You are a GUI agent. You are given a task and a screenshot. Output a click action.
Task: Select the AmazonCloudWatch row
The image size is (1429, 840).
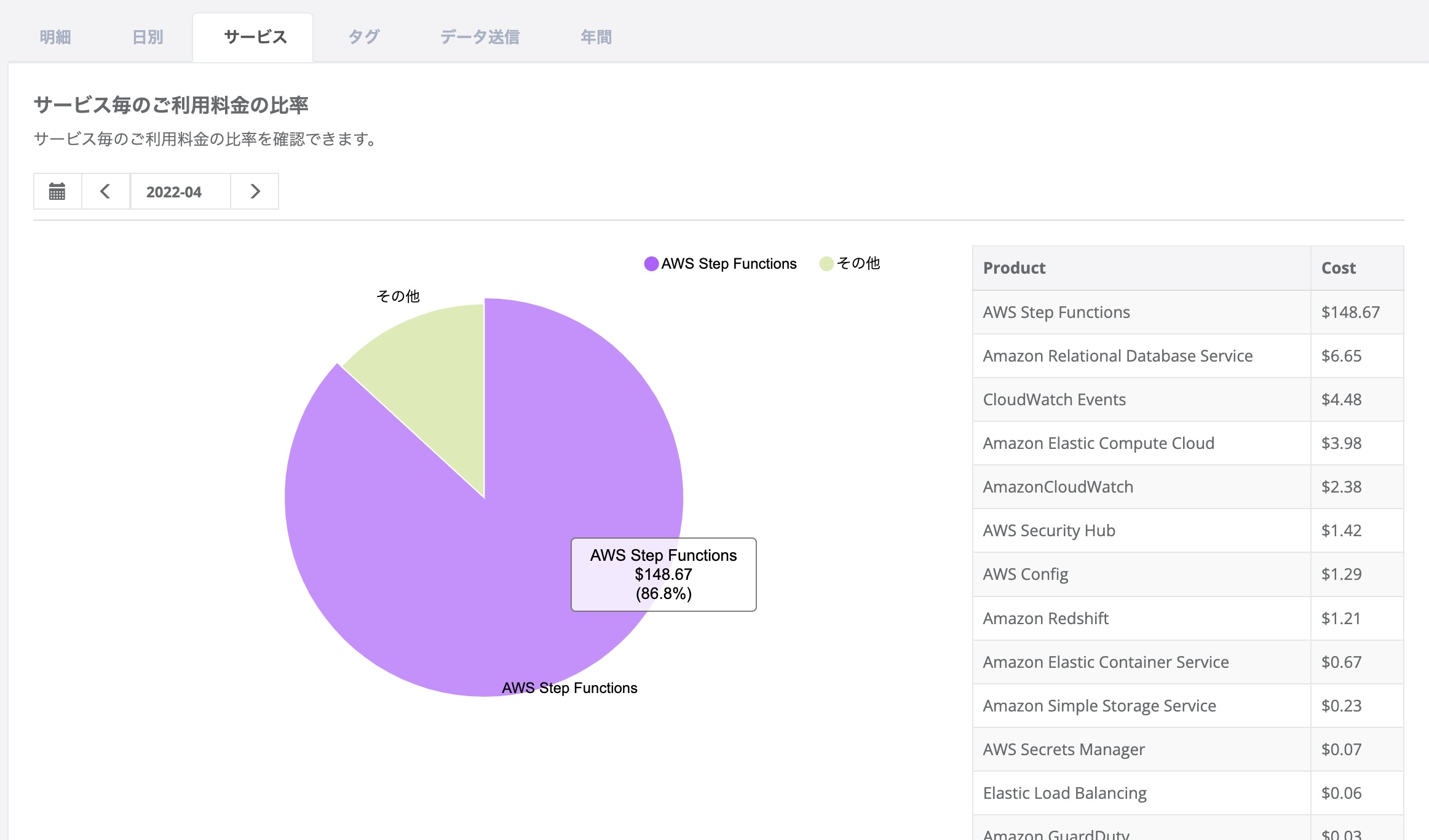[1188, 487]
